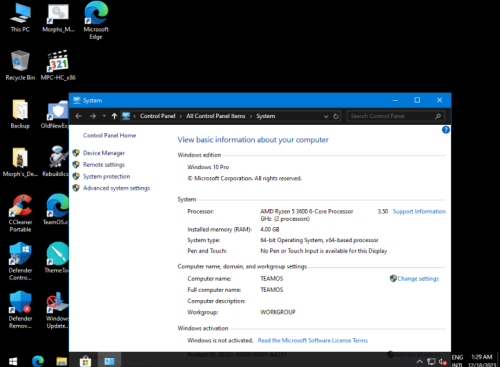Go to Control Panel Home

pyautogui.click(x=109, y=135)
